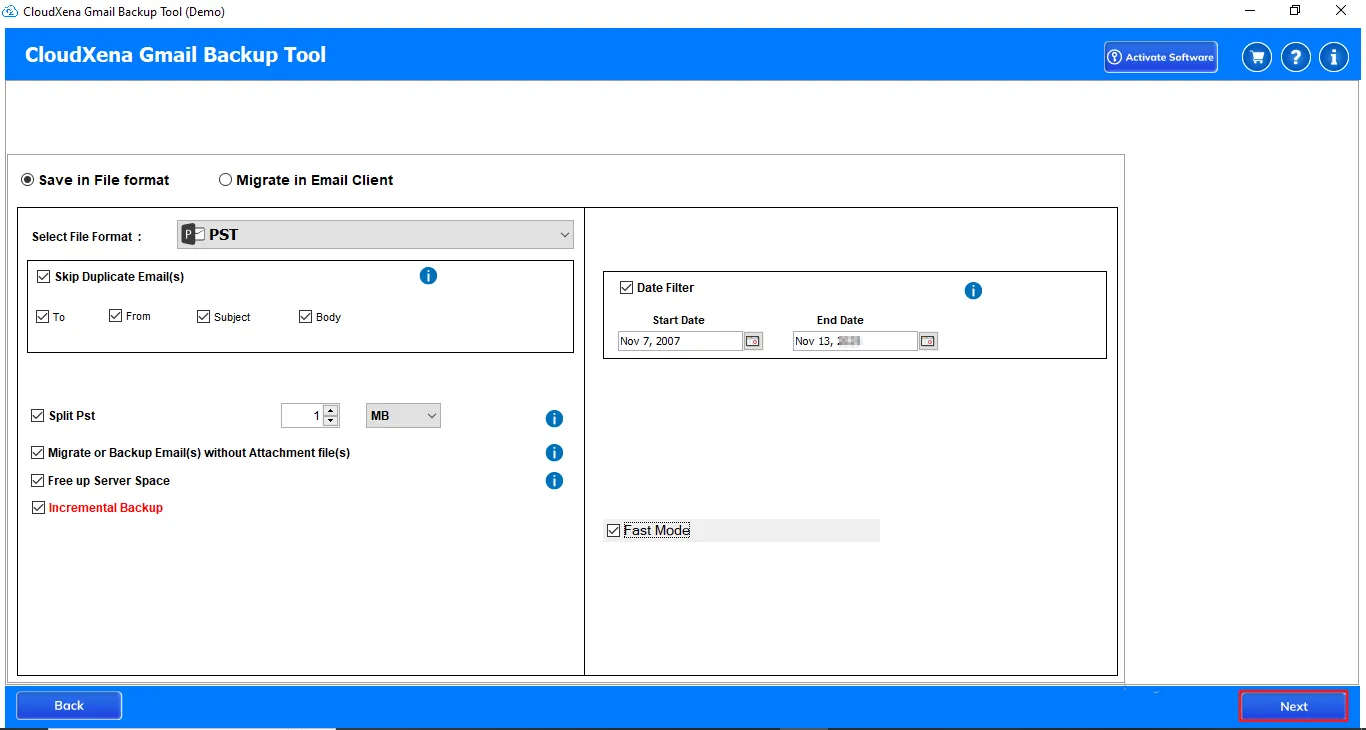The width and height of the screenshot is (1366, 730).
Task: Choose the Save in File format option
Action: coord(28,180)
